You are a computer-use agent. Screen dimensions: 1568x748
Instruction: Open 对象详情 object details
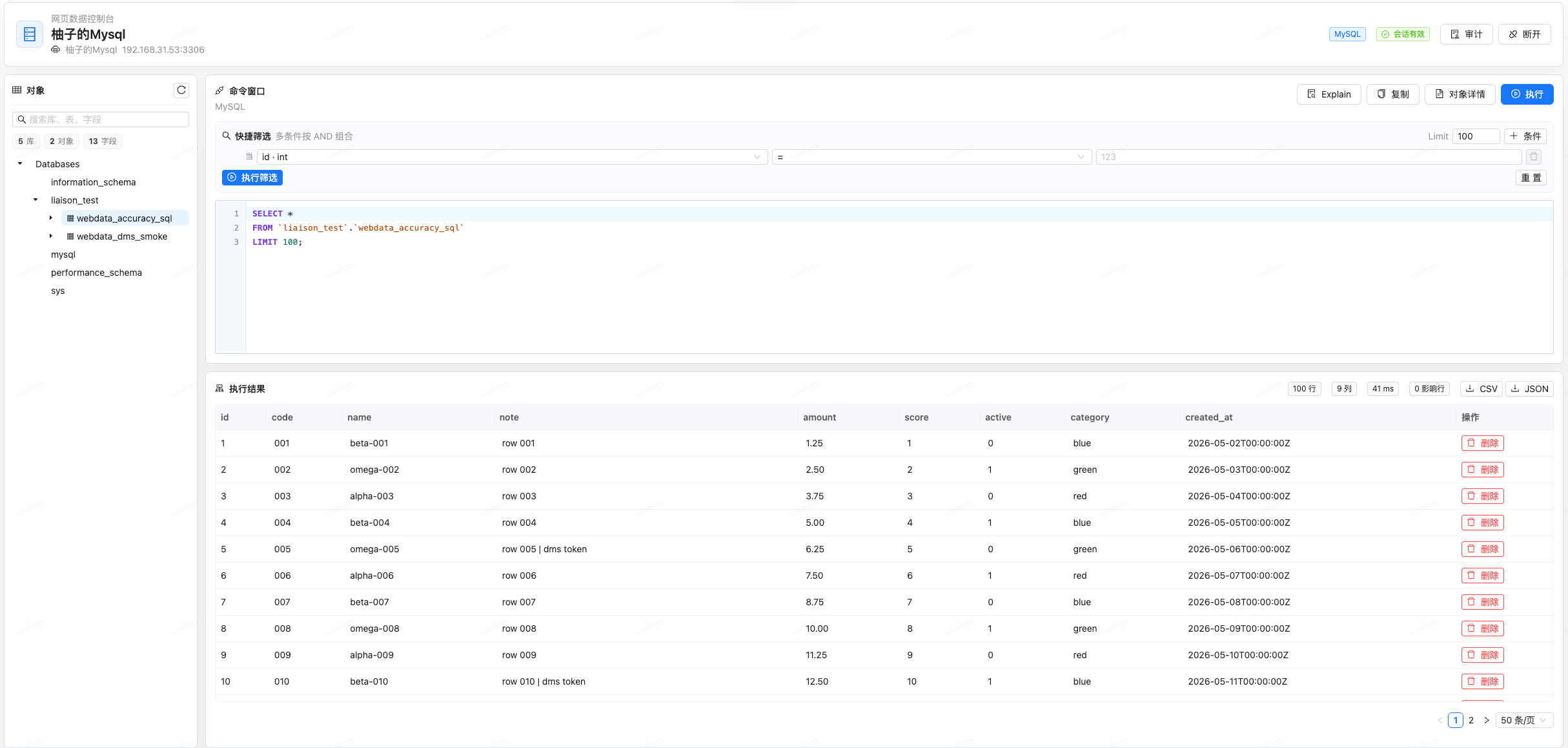(x=1460, y=94)
